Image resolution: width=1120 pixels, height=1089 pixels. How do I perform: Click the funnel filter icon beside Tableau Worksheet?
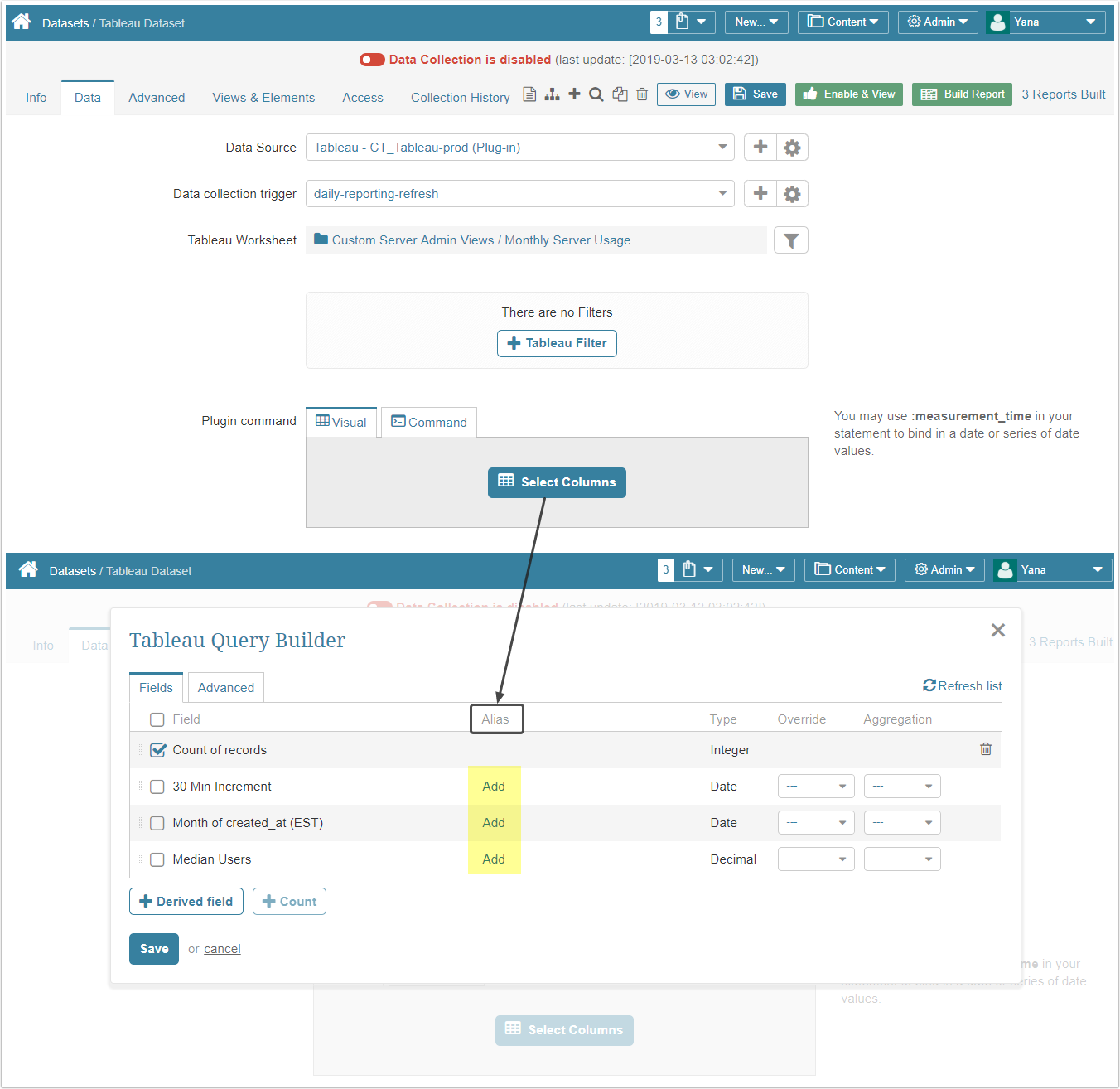coord(791,240)
